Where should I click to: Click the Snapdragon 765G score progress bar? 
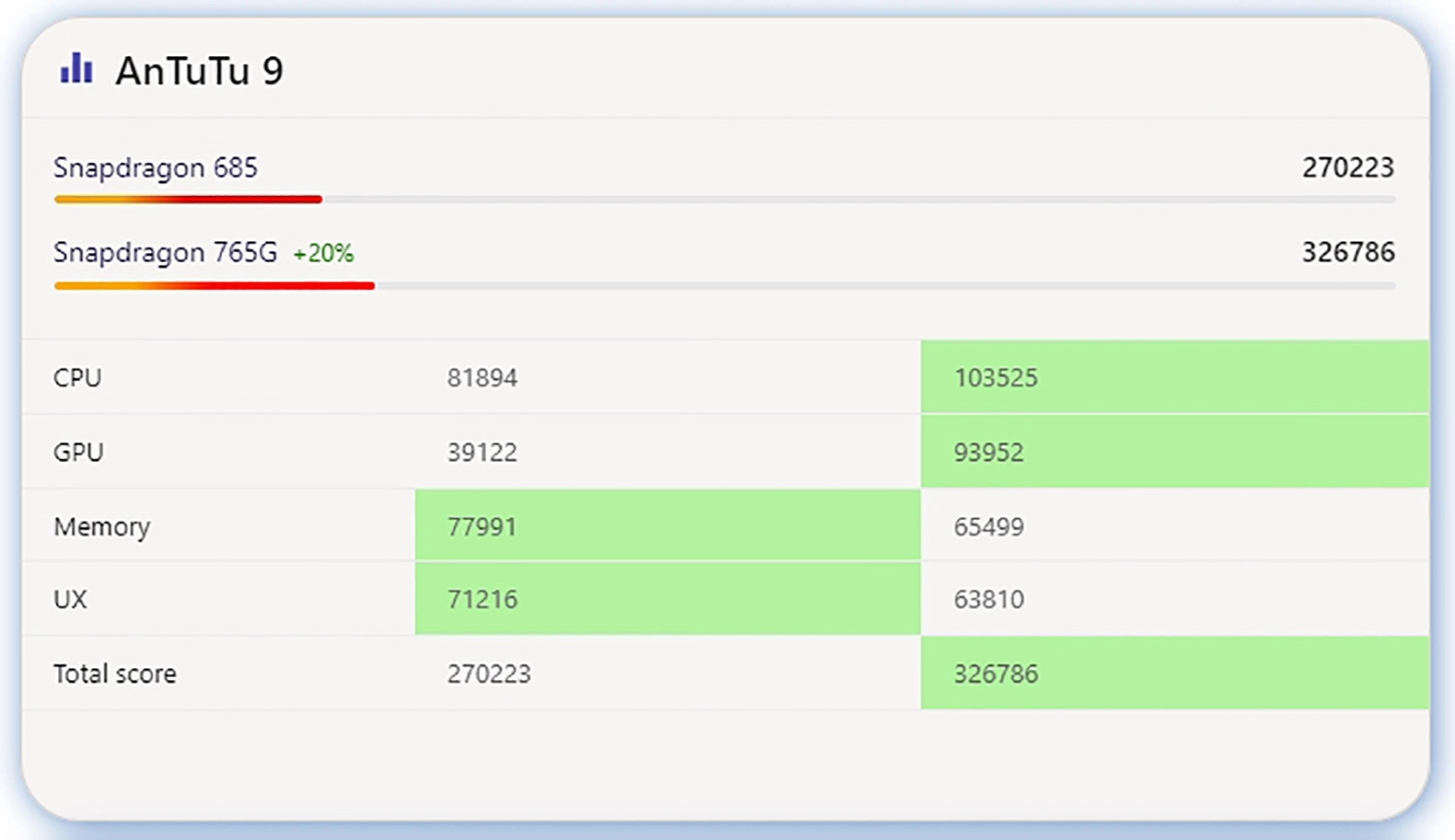pyautogui.click(x=725, y=285)
